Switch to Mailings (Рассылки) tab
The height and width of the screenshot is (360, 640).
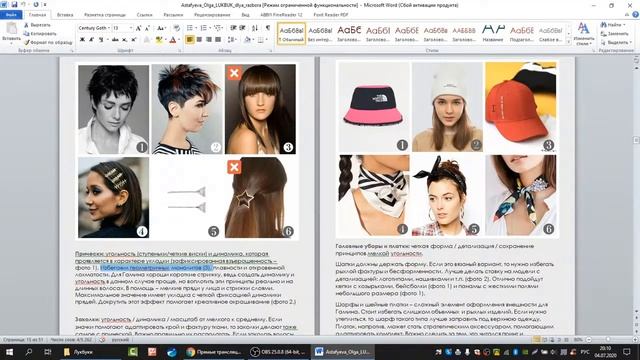tap(173, 15)
